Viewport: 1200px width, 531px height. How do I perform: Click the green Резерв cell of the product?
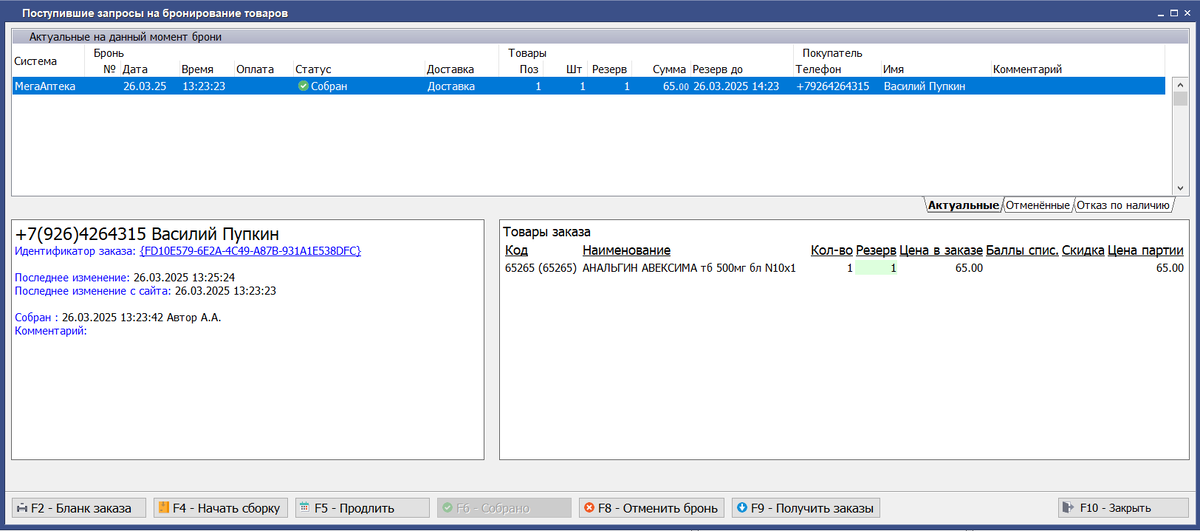point(877,268)
